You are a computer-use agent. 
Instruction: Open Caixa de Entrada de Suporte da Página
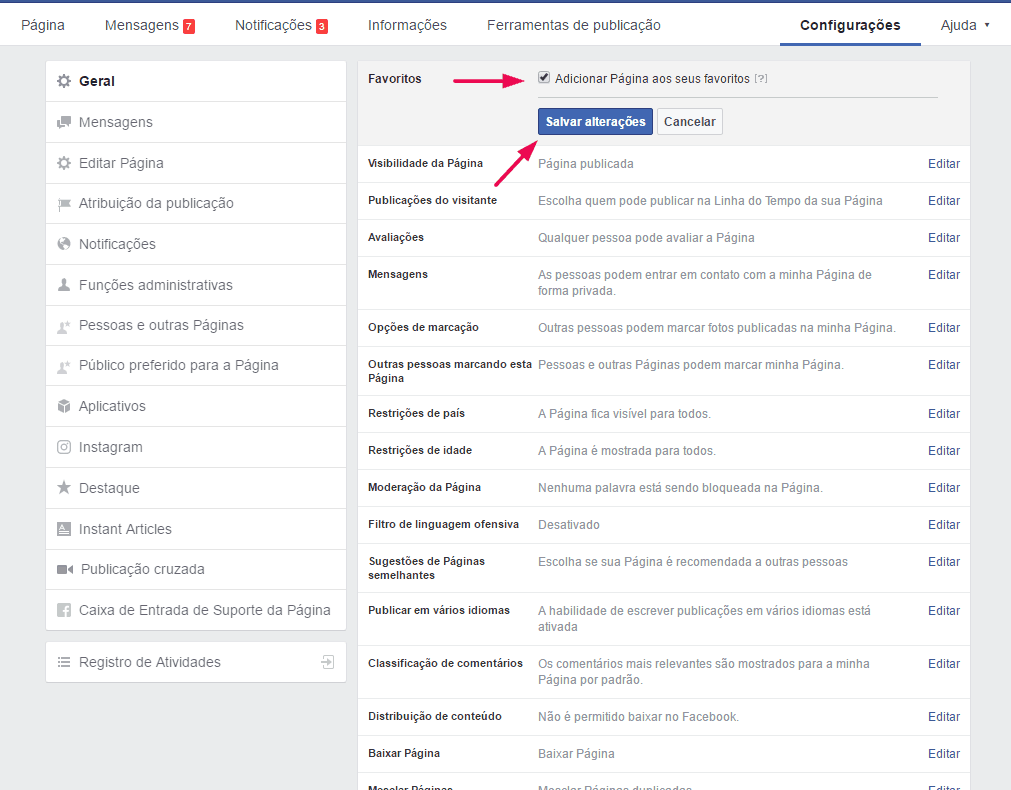click(x=196, y=610)
